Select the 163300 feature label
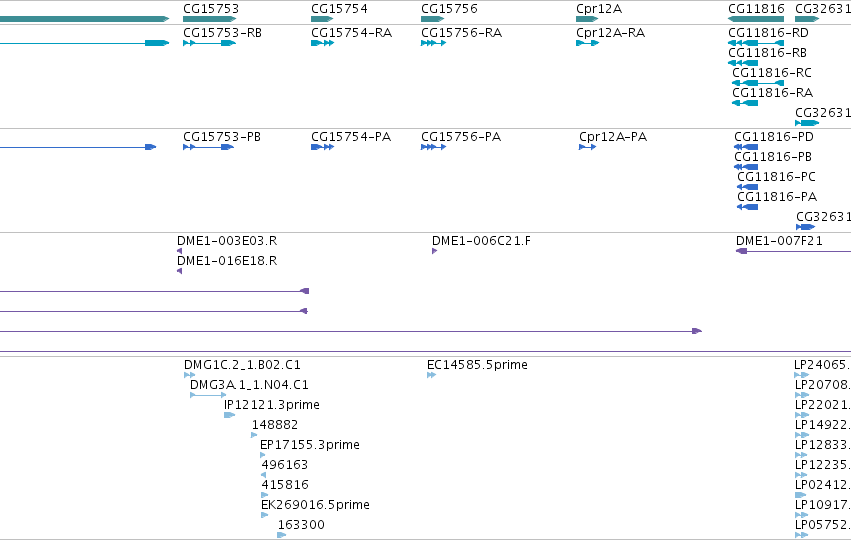Viewport: 851px width, 540px height. pyautogui.click(x=301, y=525)
